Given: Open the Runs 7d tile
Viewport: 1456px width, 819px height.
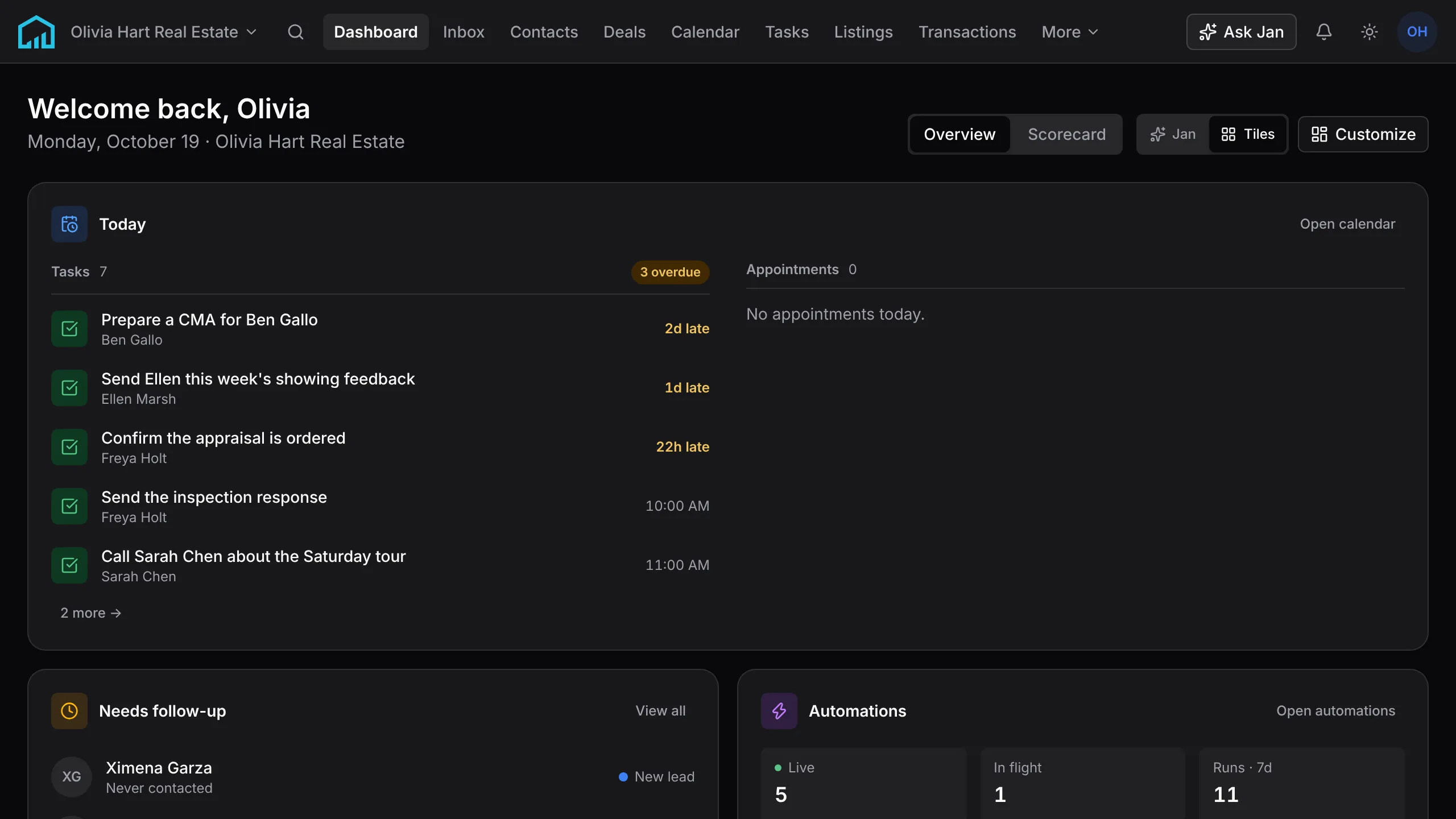Looking at the screenshot, I should click(1302, 784).
